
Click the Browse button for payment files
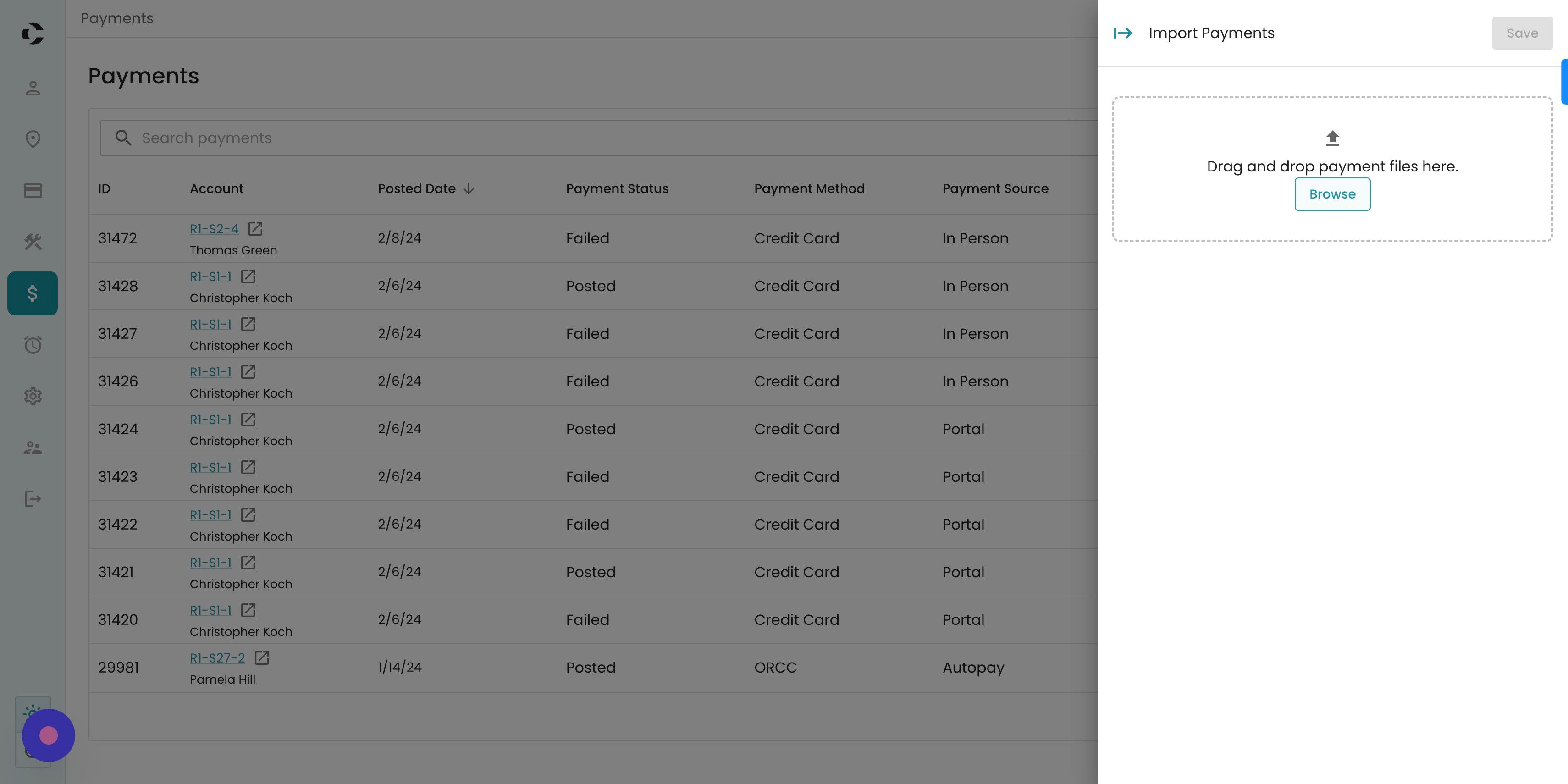point(1332,194)
